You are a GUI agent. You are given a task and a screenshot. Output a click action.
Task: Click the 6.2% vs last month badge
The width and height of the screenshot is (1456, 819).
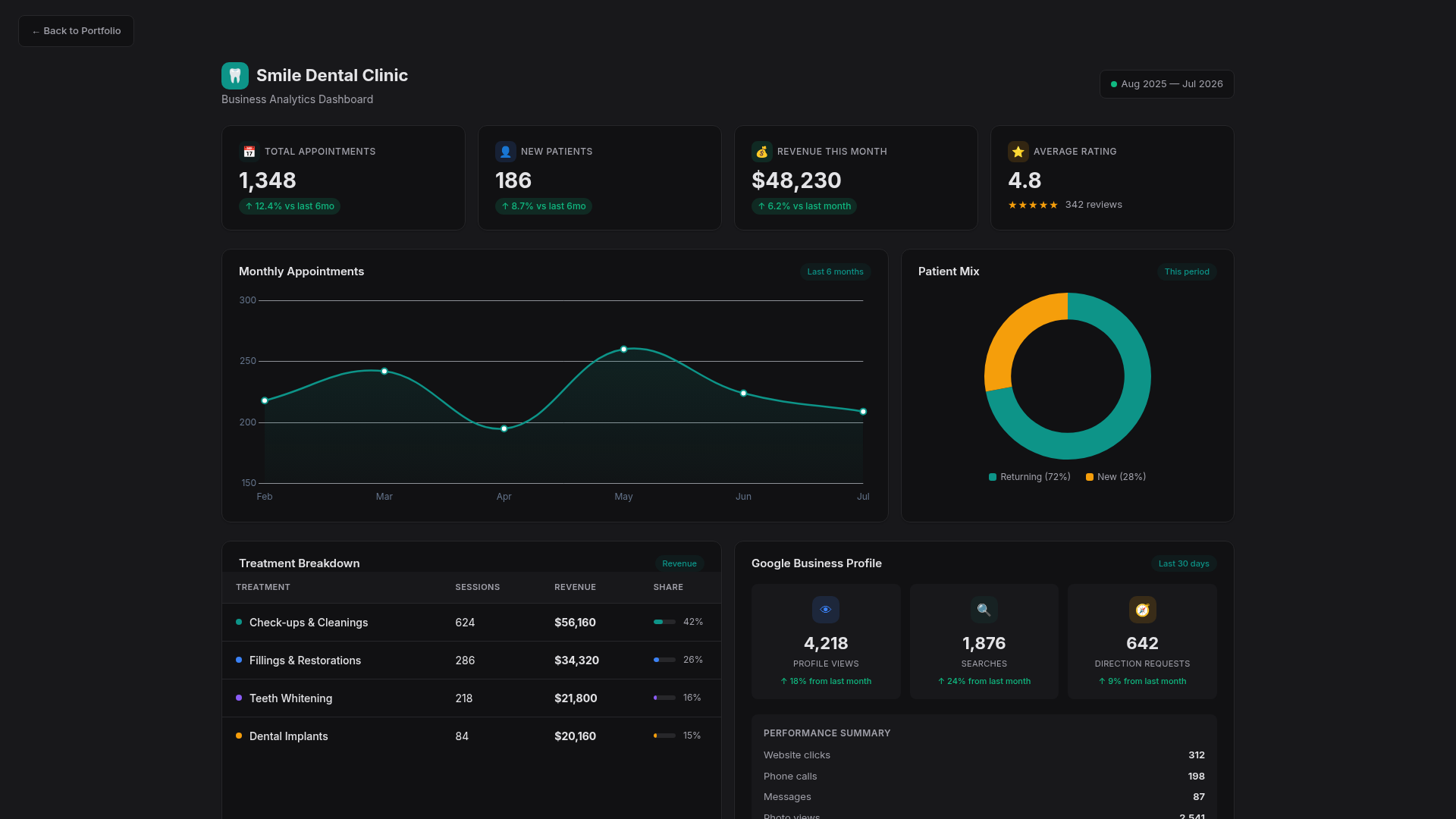[x=804, y=206]
